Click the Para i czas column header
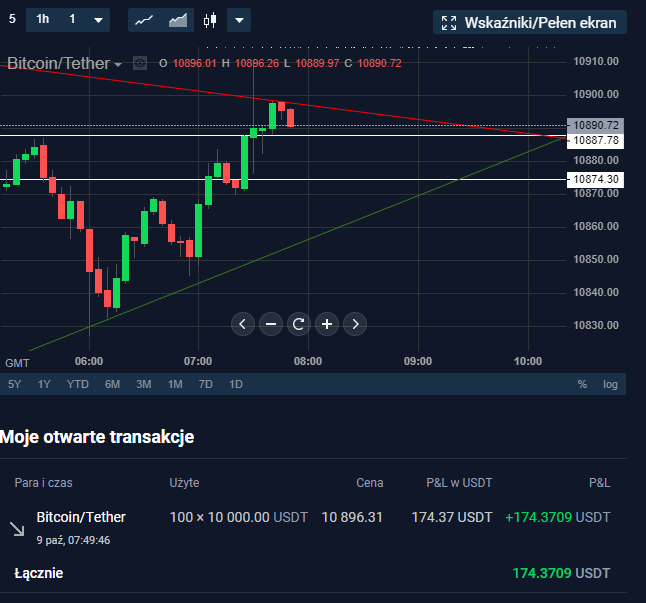The height and width of the screenshot is (603, 646). [x=43, y=483]
